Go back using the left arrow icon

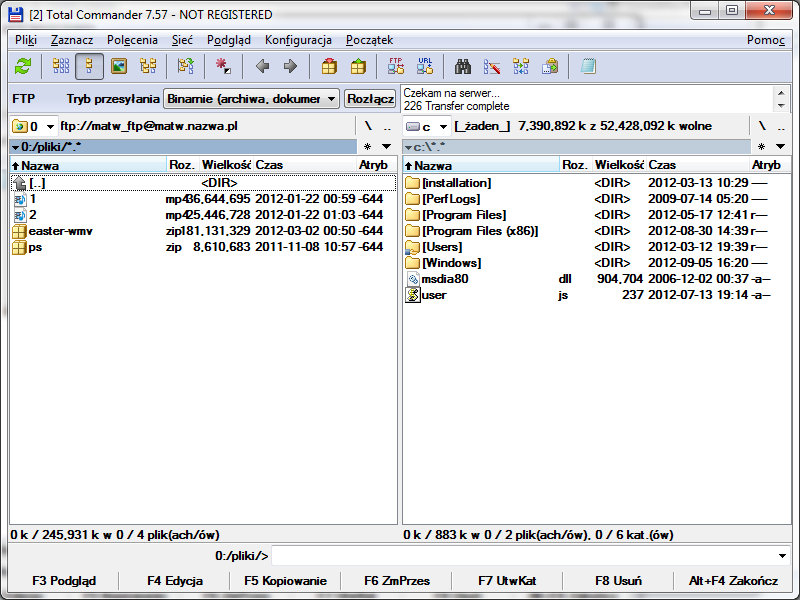(x=262, y=66)
